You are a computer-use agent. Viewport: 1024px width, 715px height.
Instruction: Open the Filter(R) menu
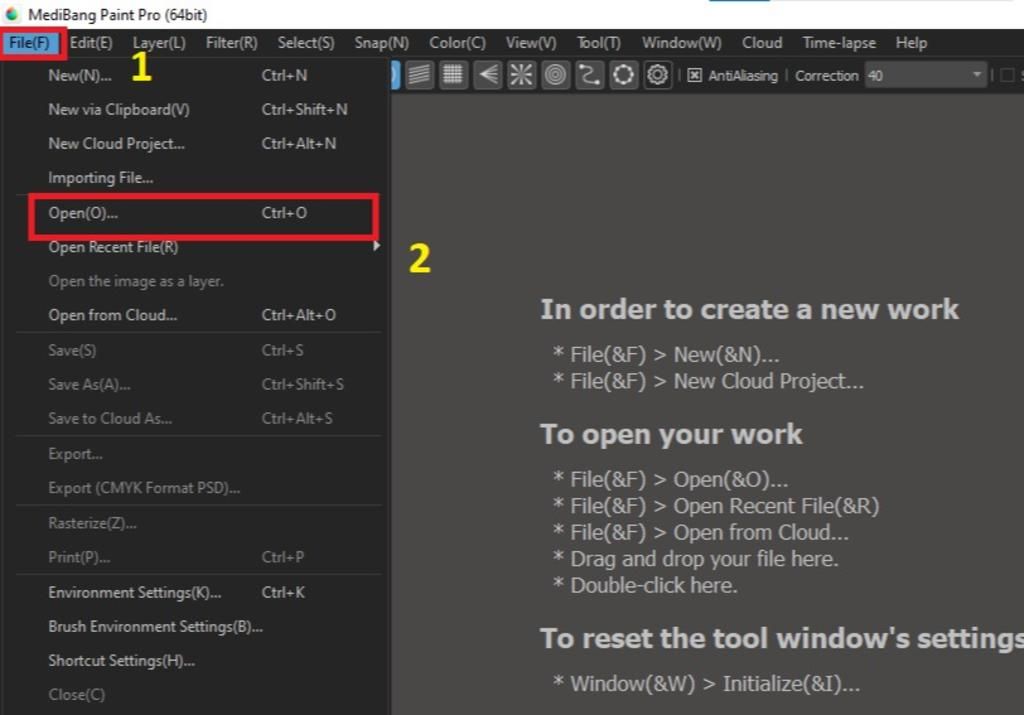231,43
